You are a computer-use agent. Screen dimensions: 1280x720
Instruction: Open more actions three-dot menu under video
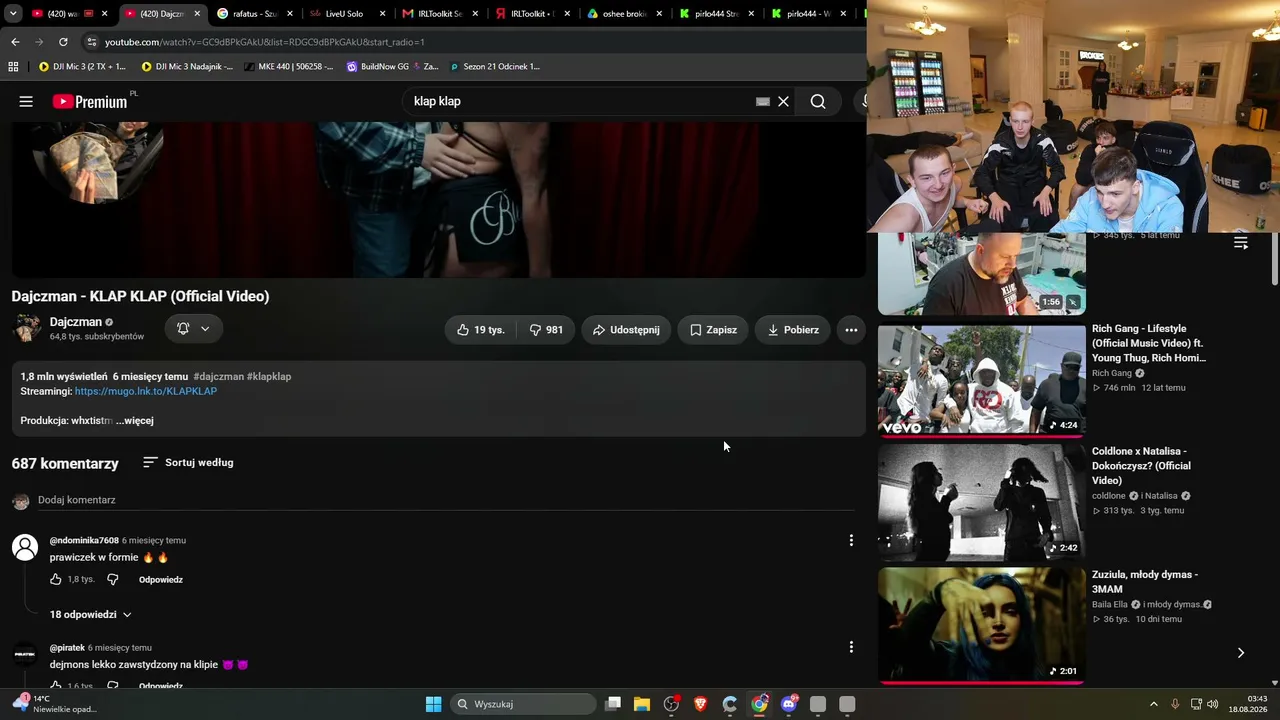[x=851, y=330]
